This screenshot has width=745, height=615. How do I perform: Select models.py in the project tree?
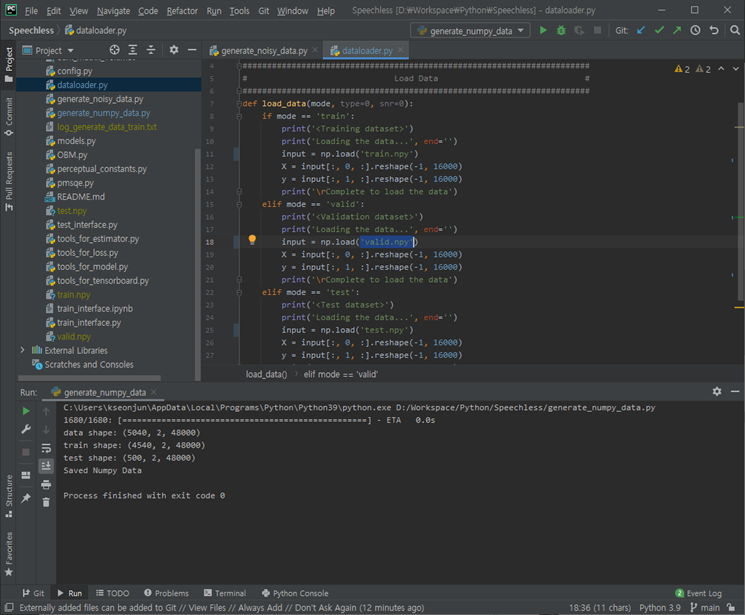(x=76, y=141)
